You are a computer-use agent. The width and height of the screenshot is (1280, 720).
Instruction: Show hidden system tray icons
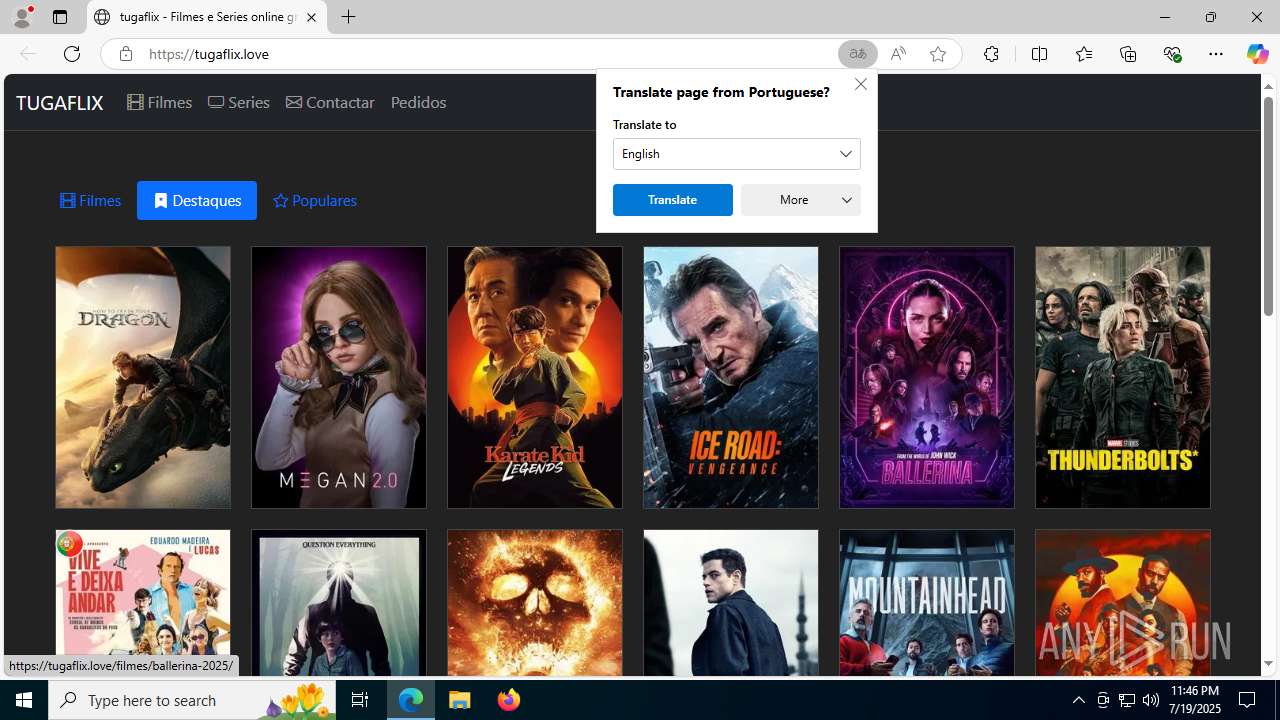tap(1078, 700)
